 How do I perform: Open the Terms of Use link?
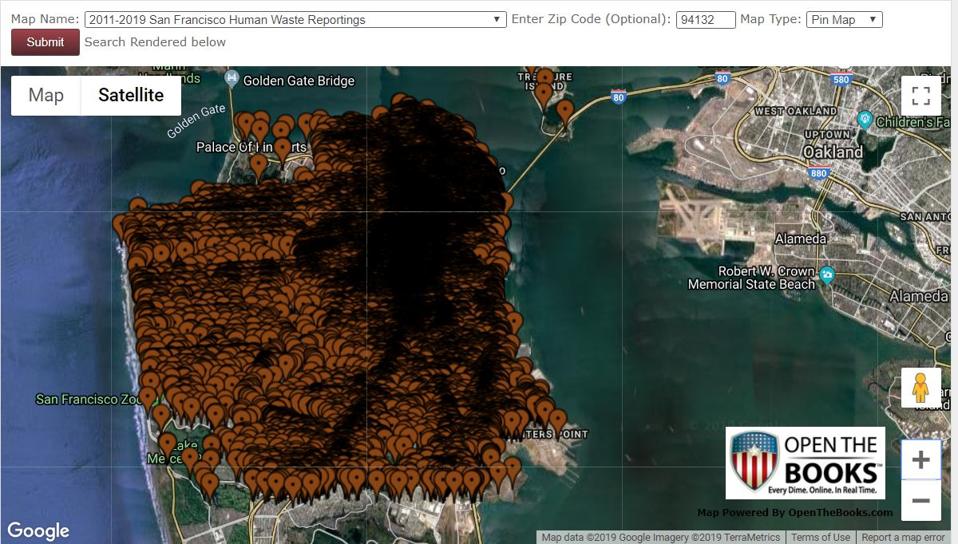820,537
